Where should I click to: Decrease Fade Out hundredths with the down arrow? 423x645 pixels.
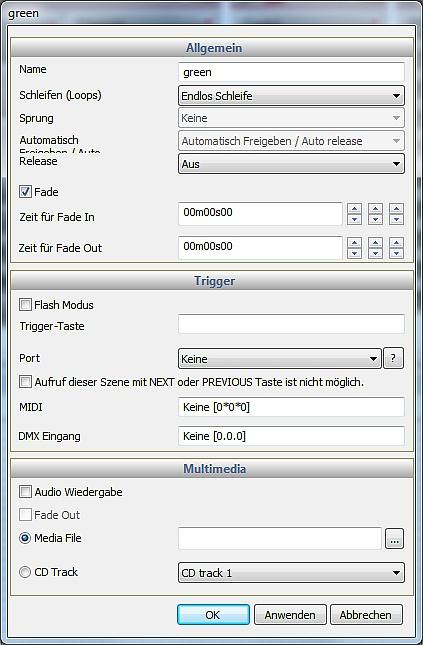click(396, 253)
